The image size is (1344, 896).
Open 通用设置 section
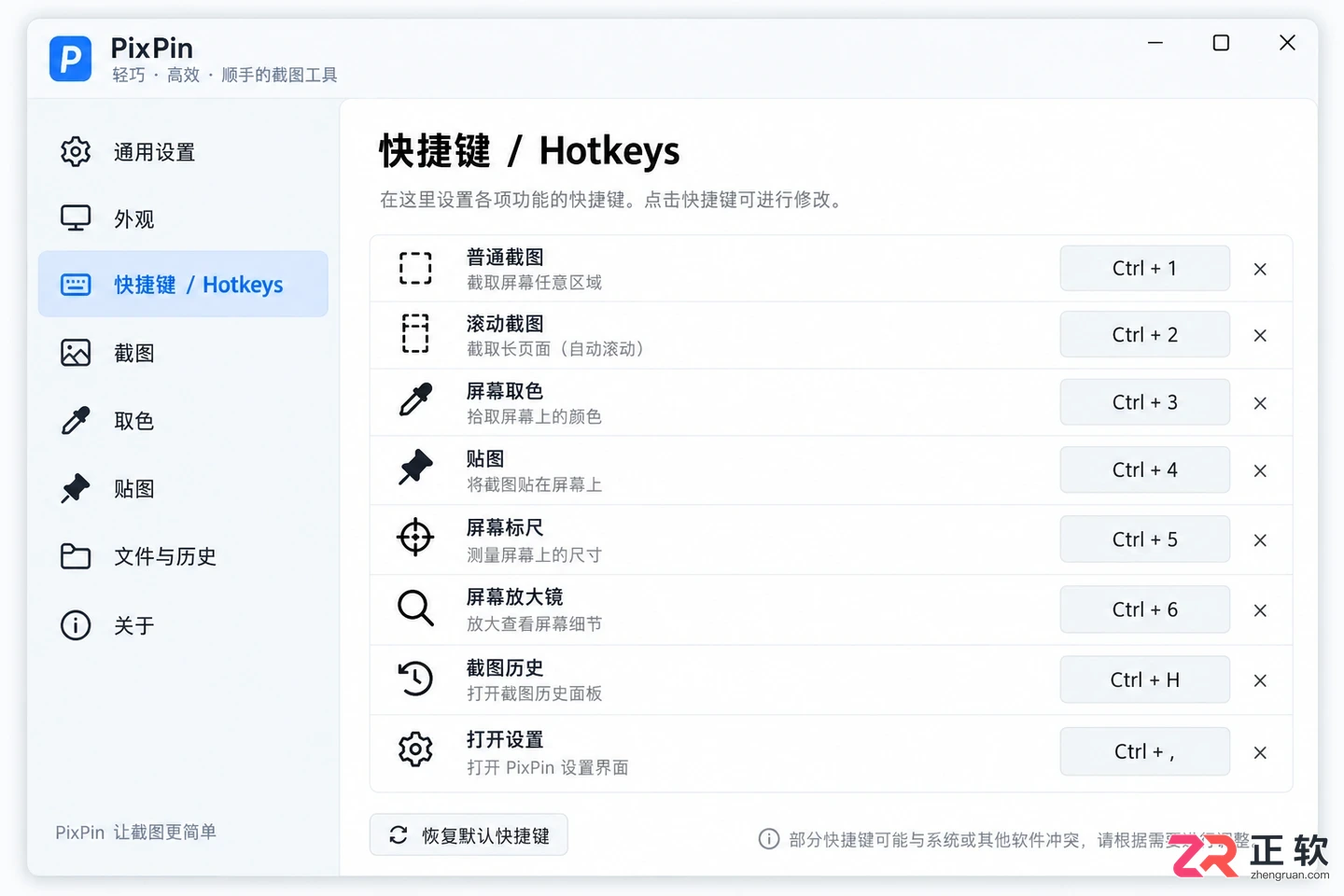[x=183, y=151]
